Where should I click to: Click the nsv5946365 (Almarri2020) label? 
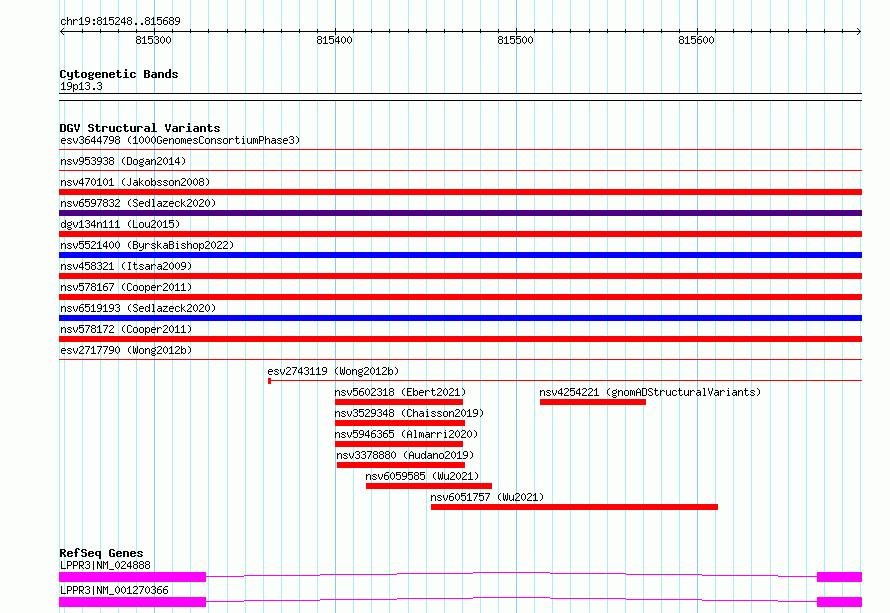pyautogui.click(x=406, y=434)
